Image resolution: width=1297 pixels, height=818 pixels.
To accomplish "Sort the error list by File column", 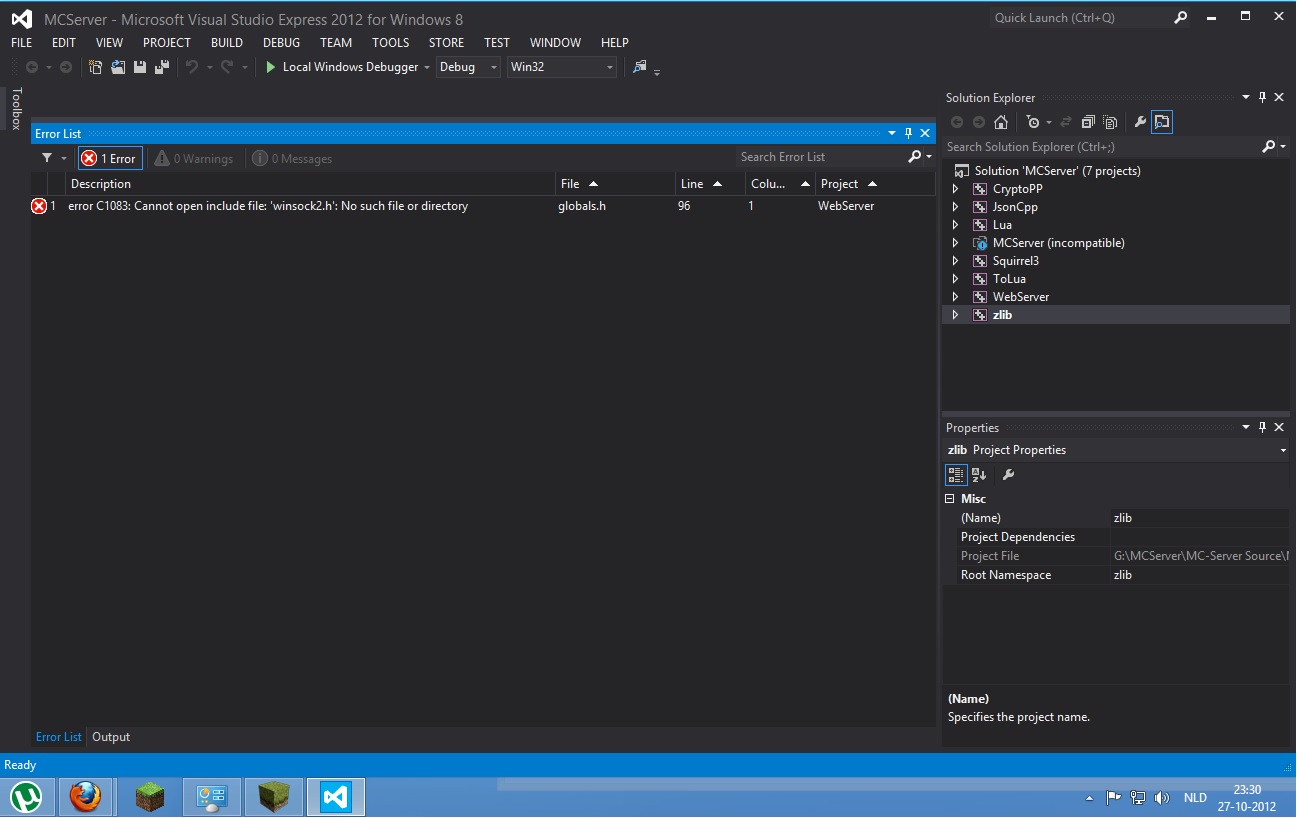I will pyautogui.click(x=570, y=184).
